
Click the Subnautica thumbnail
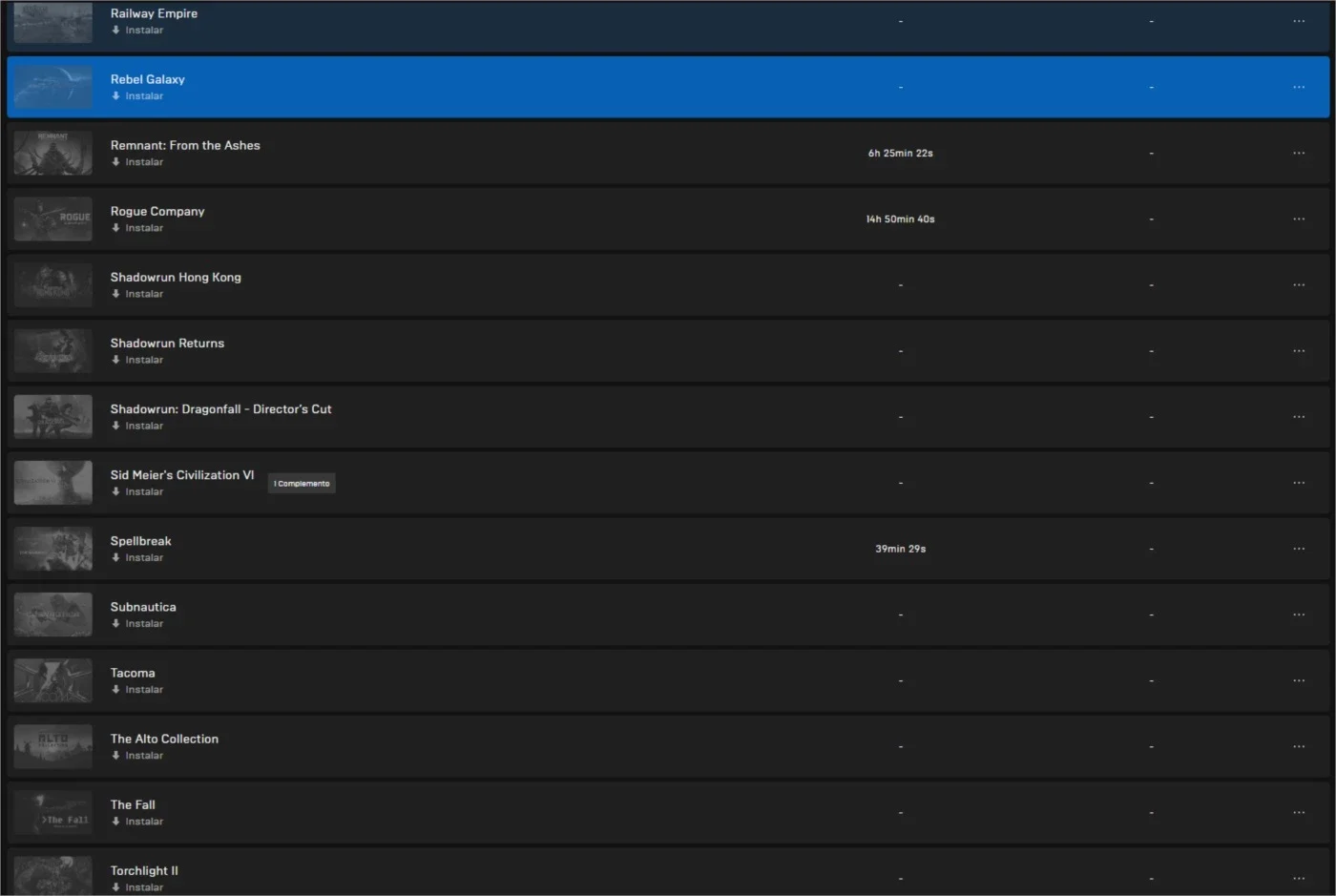click(53, 614)
